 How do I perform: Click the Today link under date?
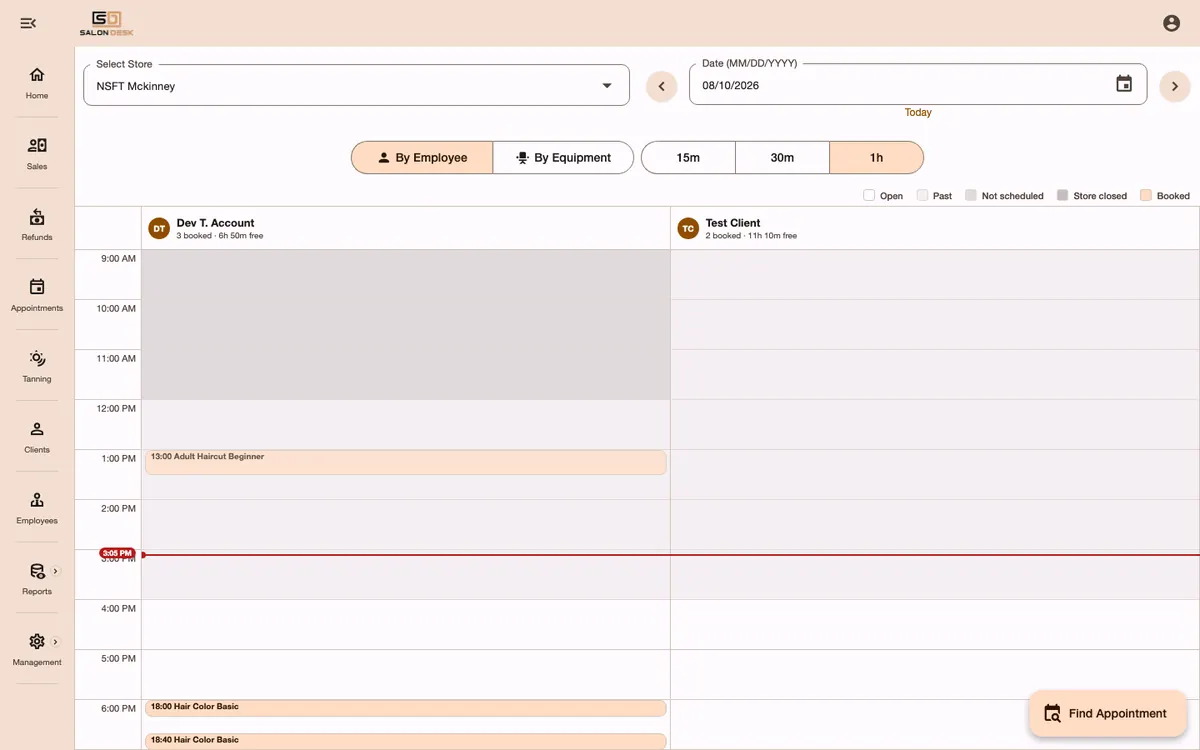[x=918, y=112]
